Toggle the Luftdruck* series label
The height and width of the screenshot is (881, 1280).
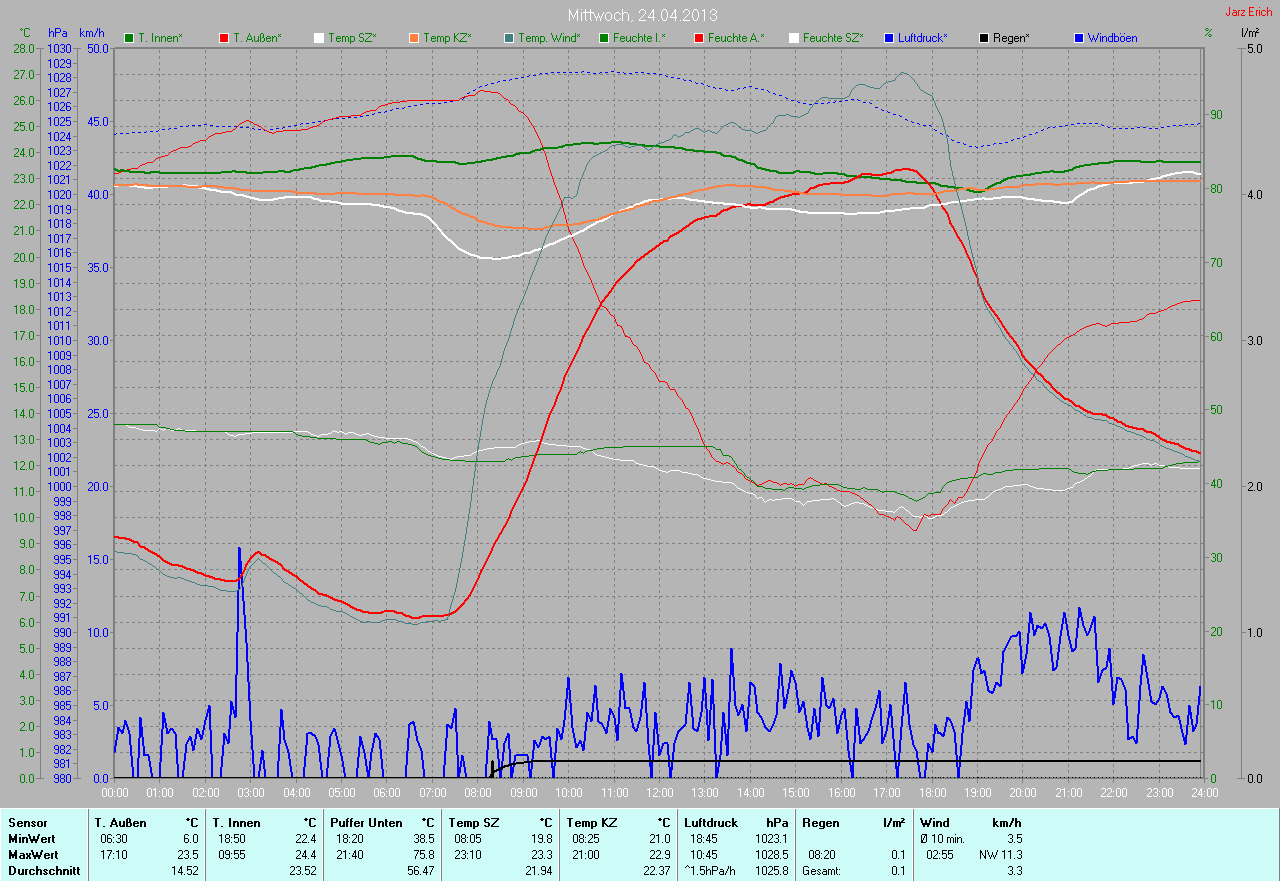pyautogui.click(x=923, y=38)
